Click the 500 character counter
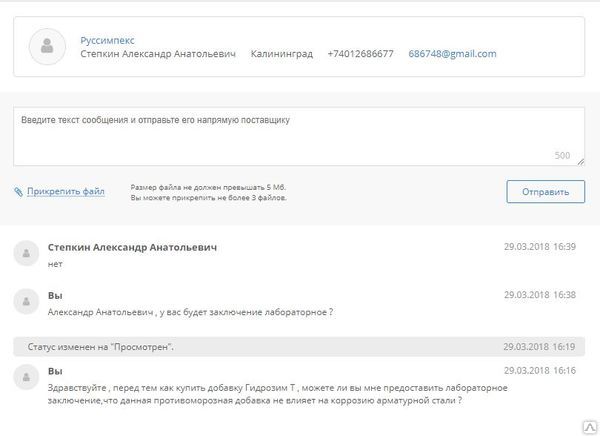This screenshot has width=600, height=436. coord(561,156)
